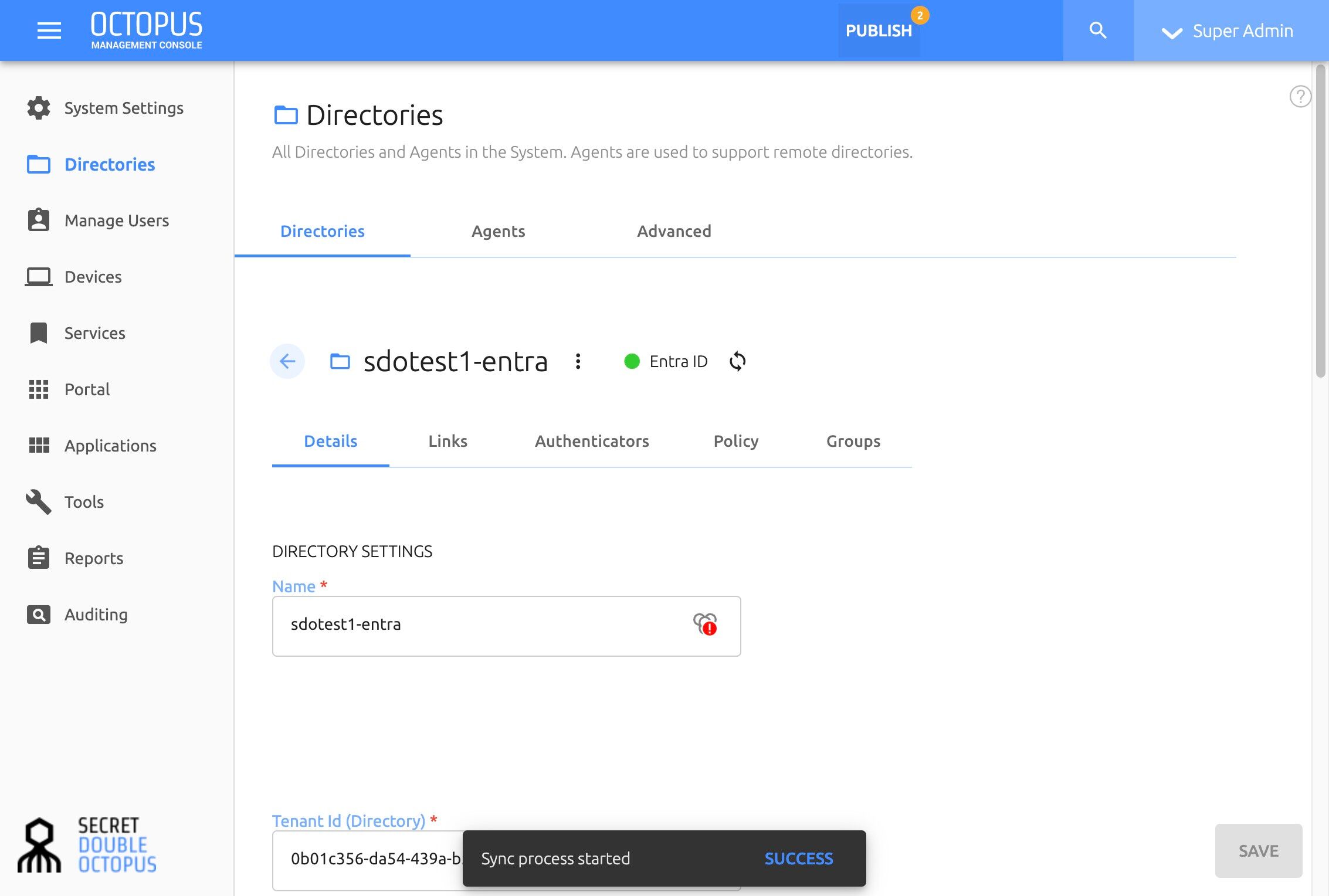Click the sync refresh icon
Image resolution: width=1329 pixels, height=896 pixels.
point(738,361)
